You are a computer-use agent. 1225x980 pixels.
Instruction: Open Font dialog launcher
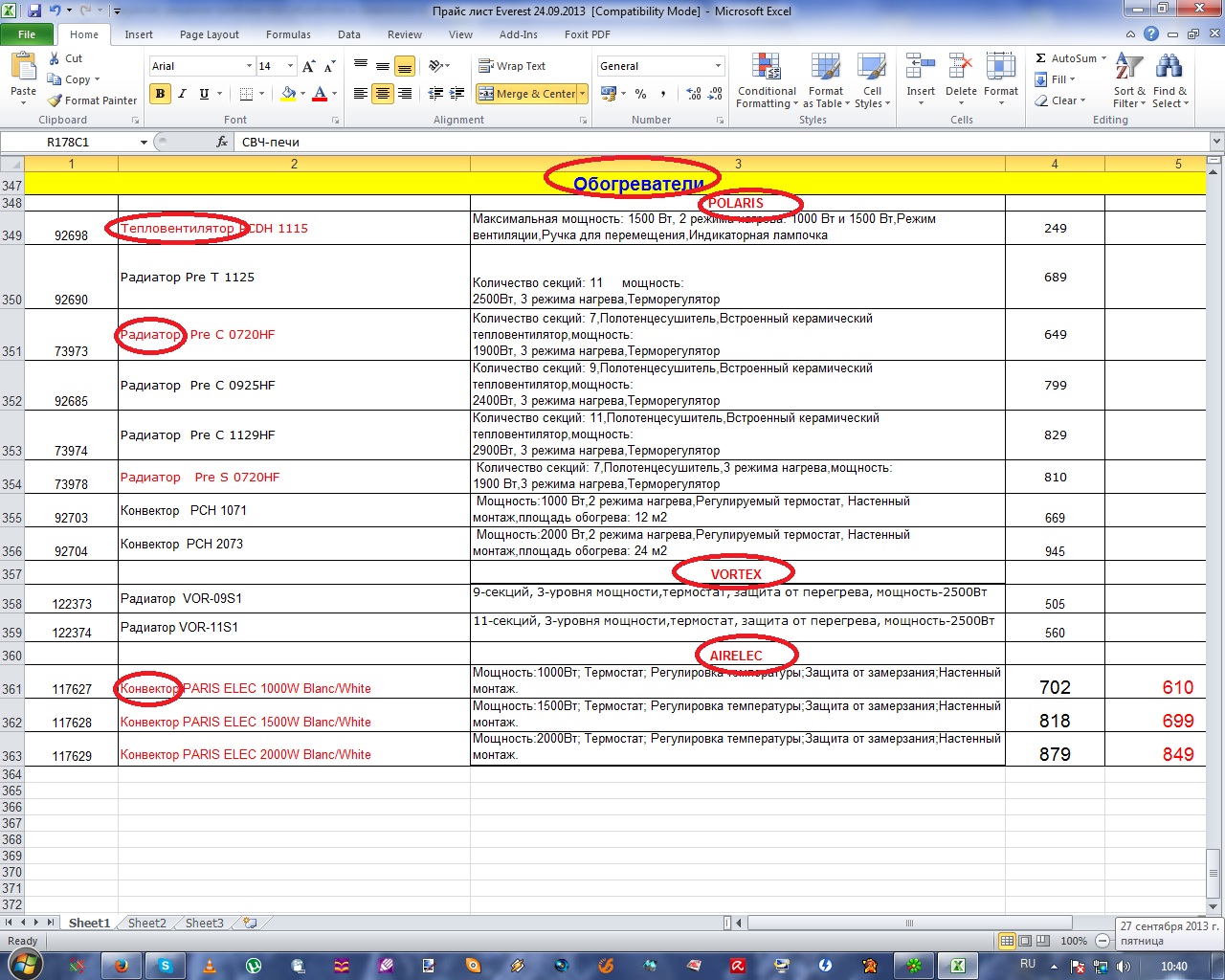335,121
